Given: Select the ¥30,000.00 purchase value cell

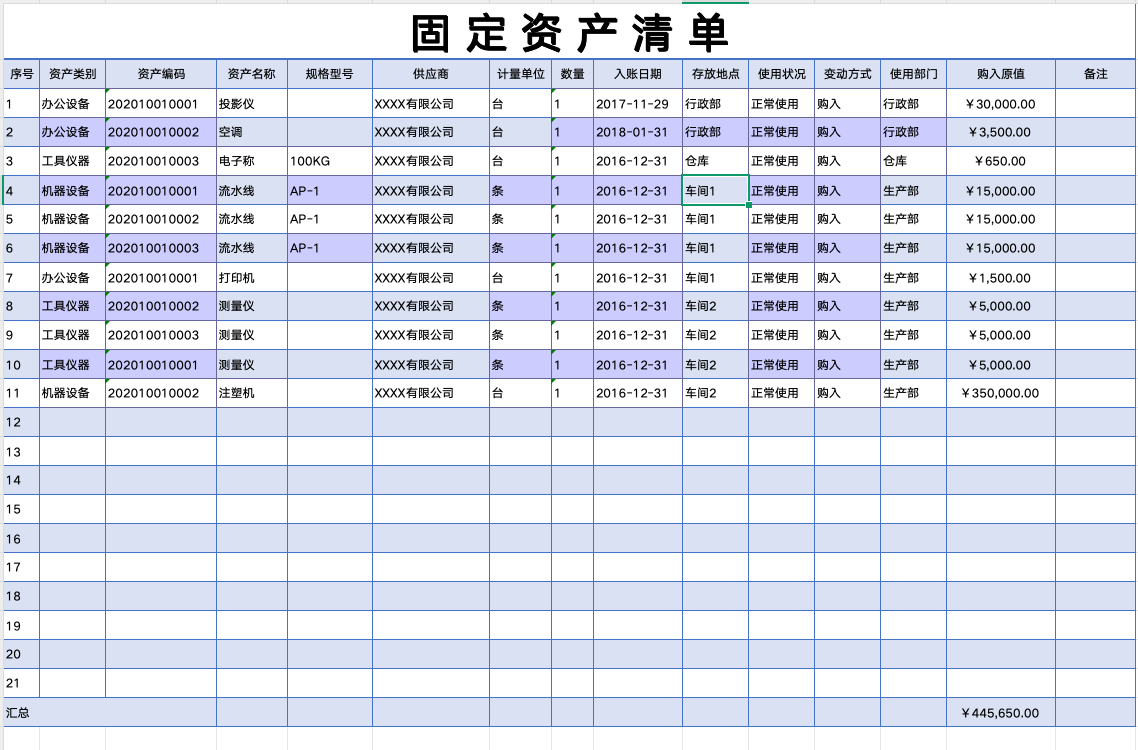Looking at the screenshot, I should tap(1001, 104).
